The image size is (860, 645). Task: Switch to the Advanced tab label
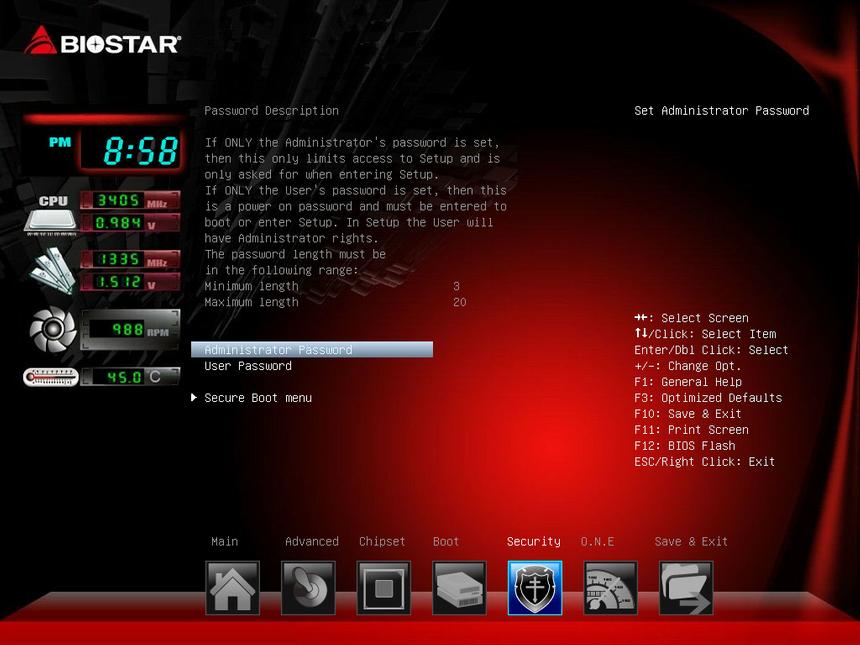312,541
